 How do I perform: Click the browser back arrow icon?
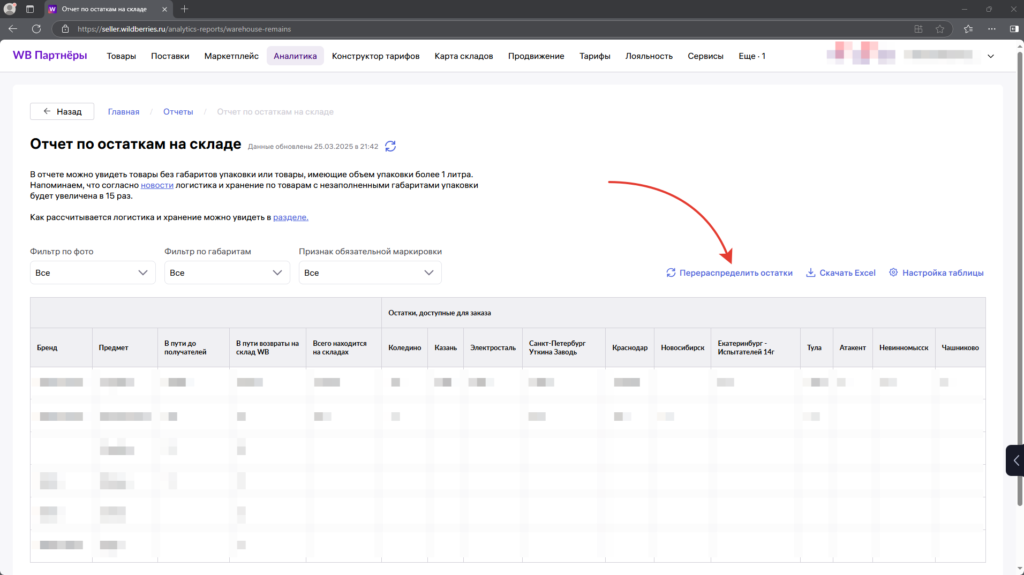click(13, 29)
